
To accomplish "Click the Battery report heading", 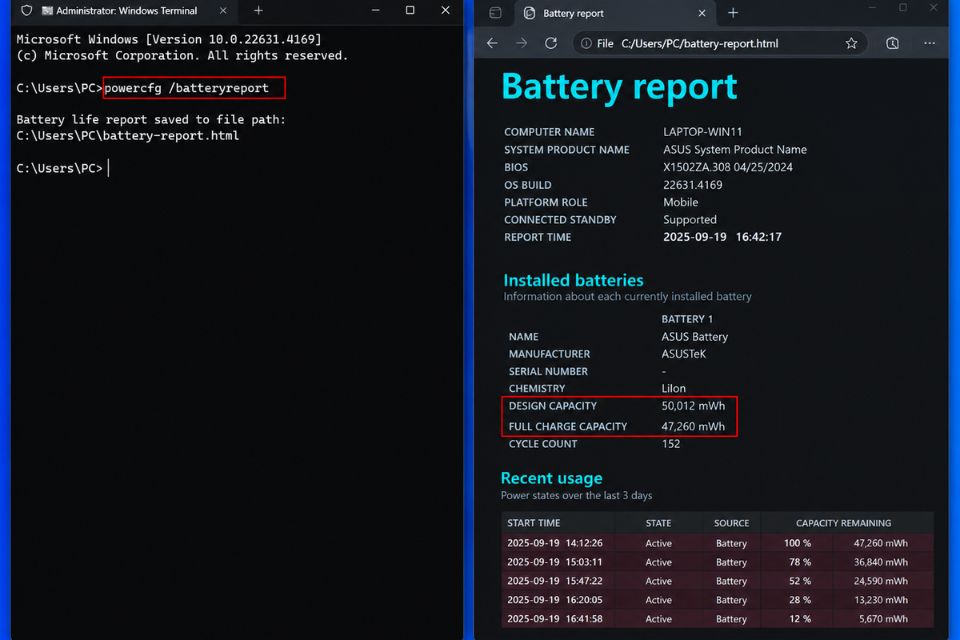I will [619, 87].
